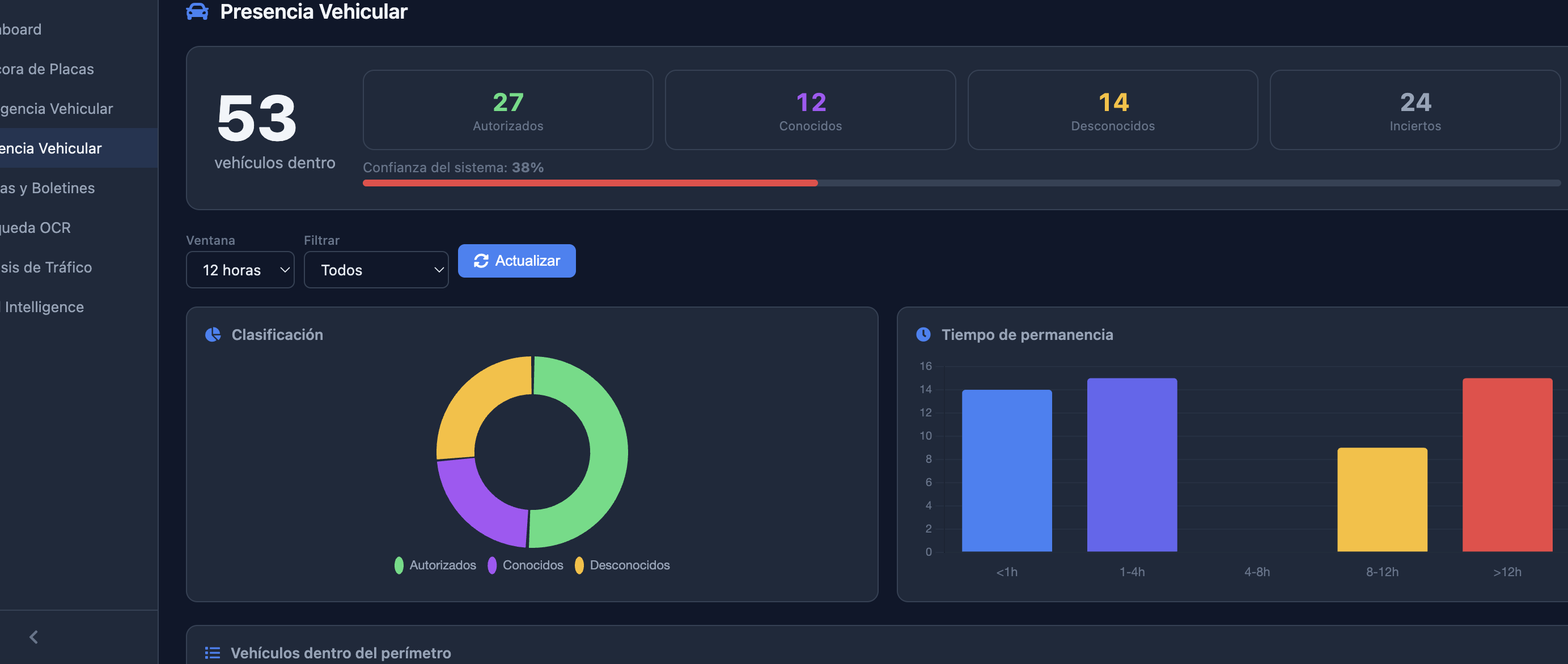This screenshot has height=664, width=1568.
Task: Click the car icon beside Presencia Vehicular
Action: click(x=197, y=11)
